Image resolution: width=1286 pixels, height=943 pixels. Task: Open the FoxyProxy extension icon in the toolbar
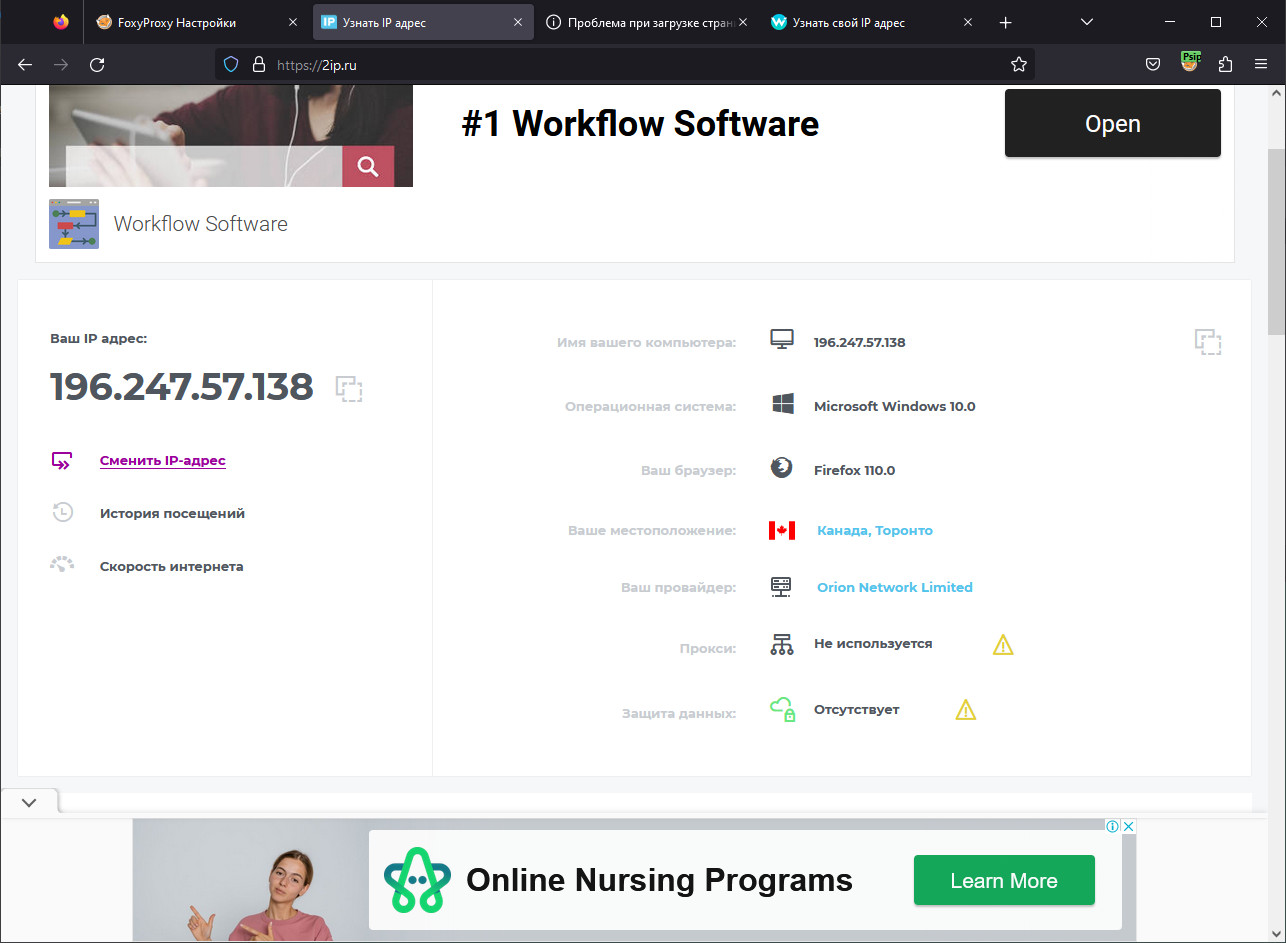(1189, 62)
